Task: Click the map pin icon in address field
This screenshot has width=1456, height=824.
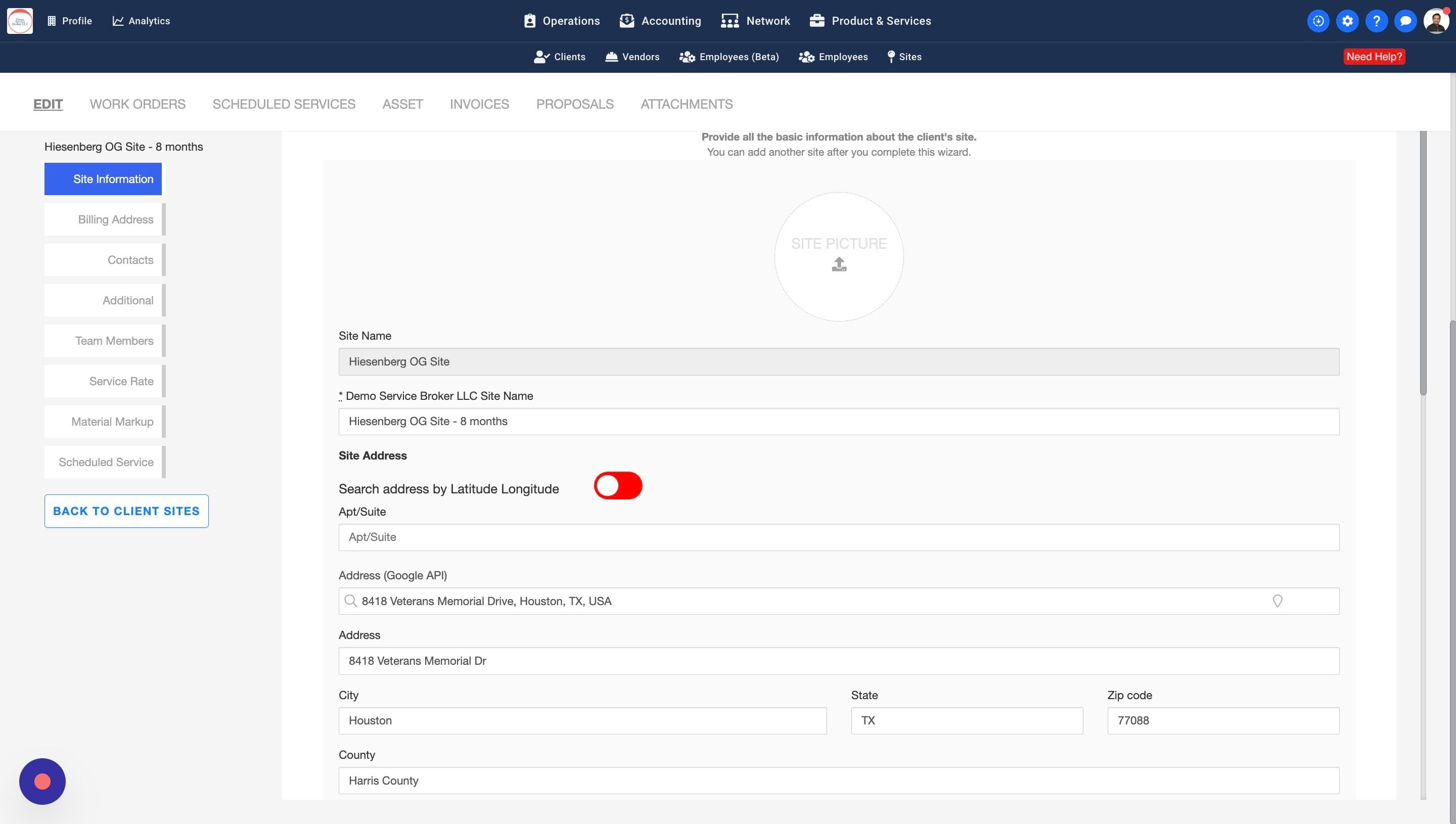Action: point(1277,601)
